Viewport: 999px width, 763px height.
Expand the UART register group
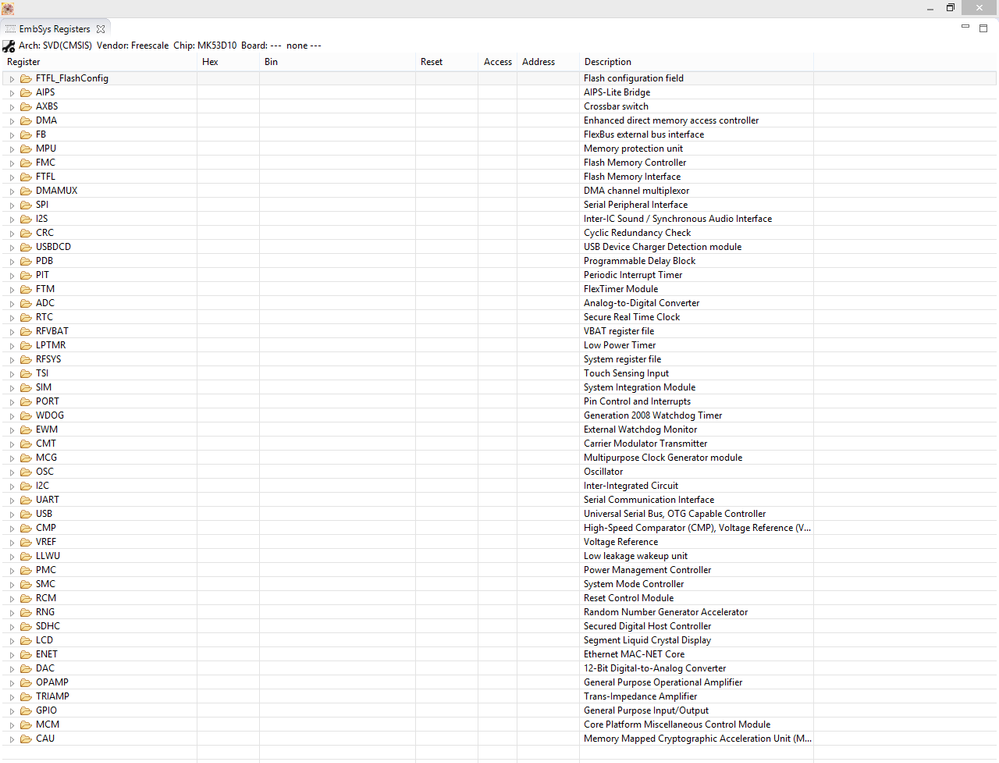pyautogui.click(x=11, y=500)
